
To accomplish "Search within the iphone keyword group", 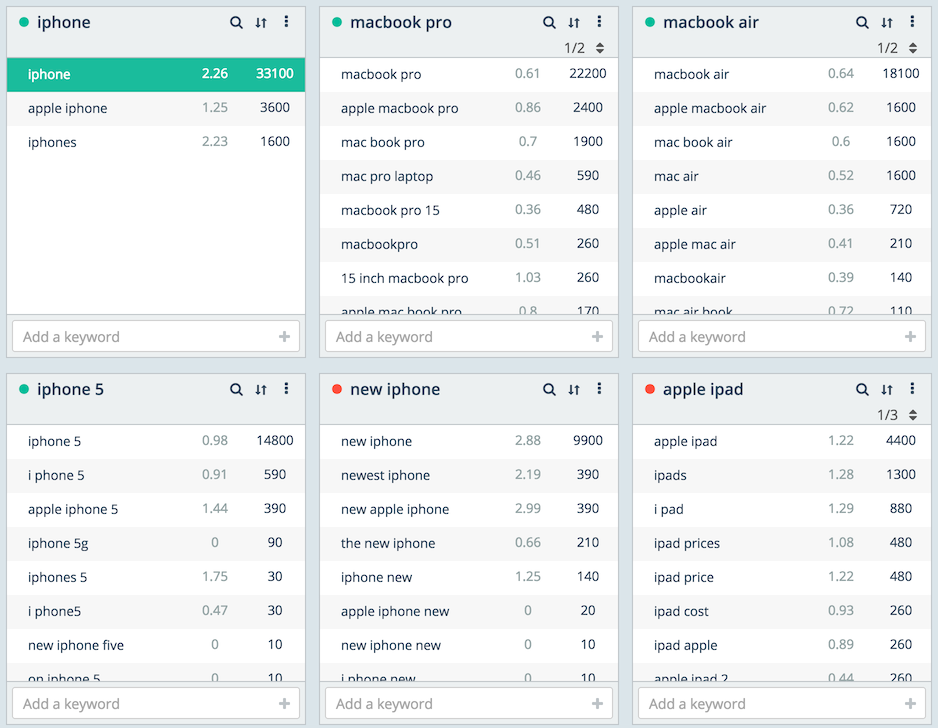I will click(236, 23).
